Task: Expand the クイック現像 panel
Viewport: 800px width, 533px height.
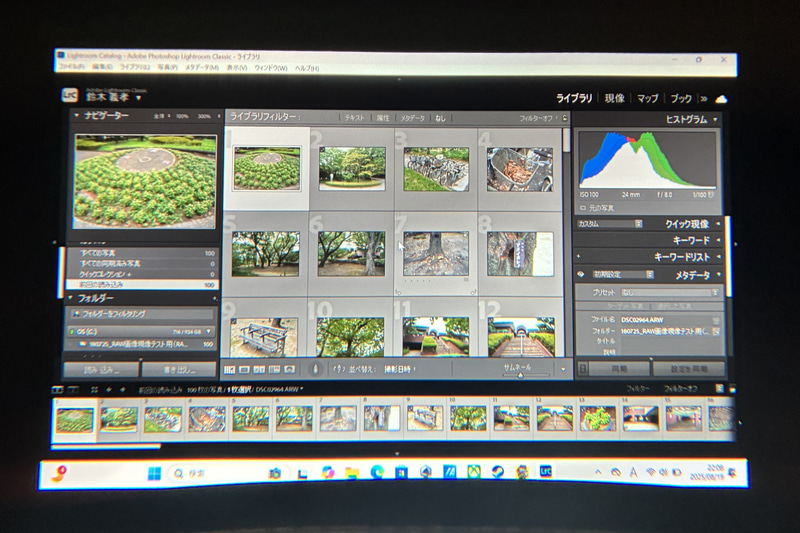Action: pyautogui.click(x=718, y=223)
